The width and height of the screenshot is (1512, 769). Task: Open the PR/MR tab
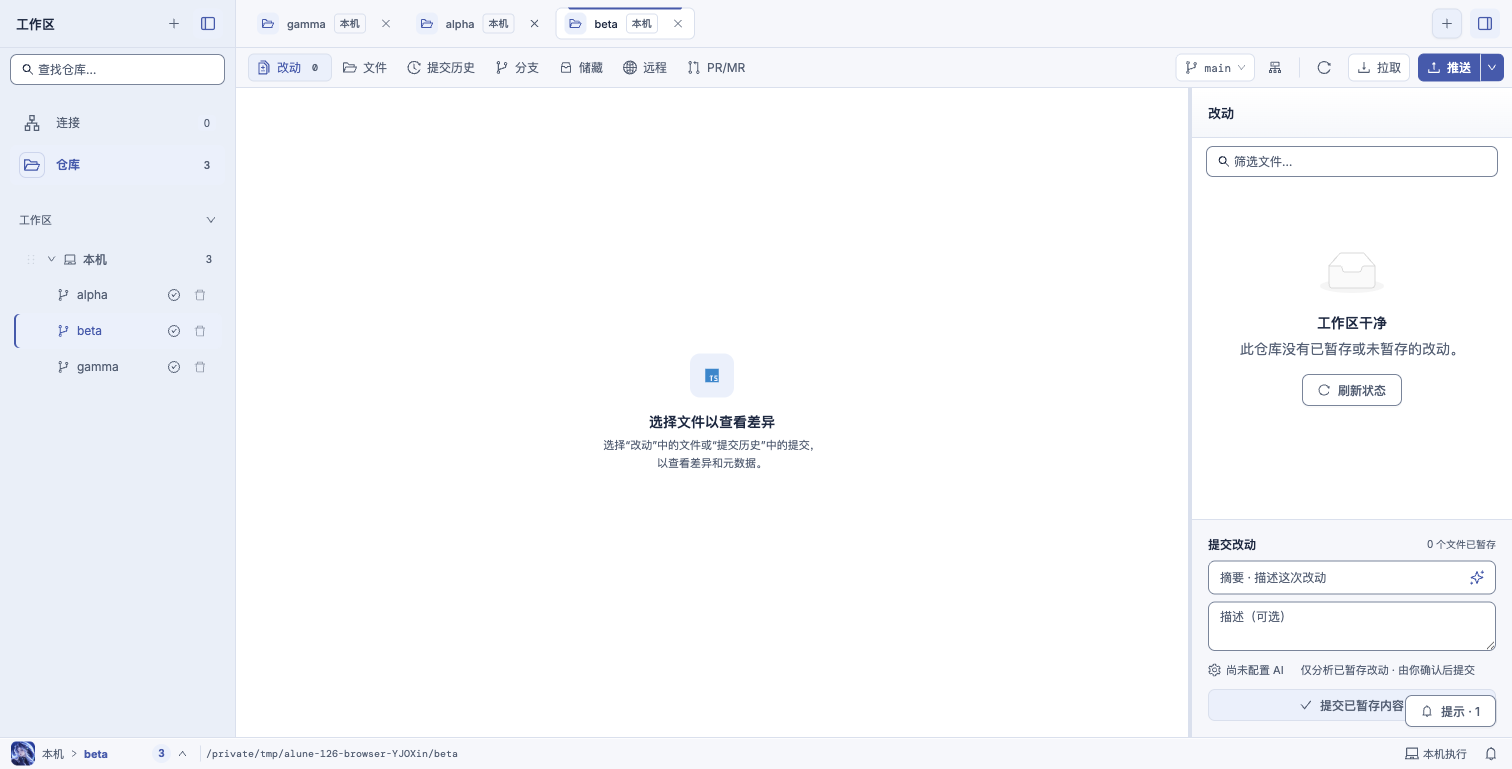point(716,68)
